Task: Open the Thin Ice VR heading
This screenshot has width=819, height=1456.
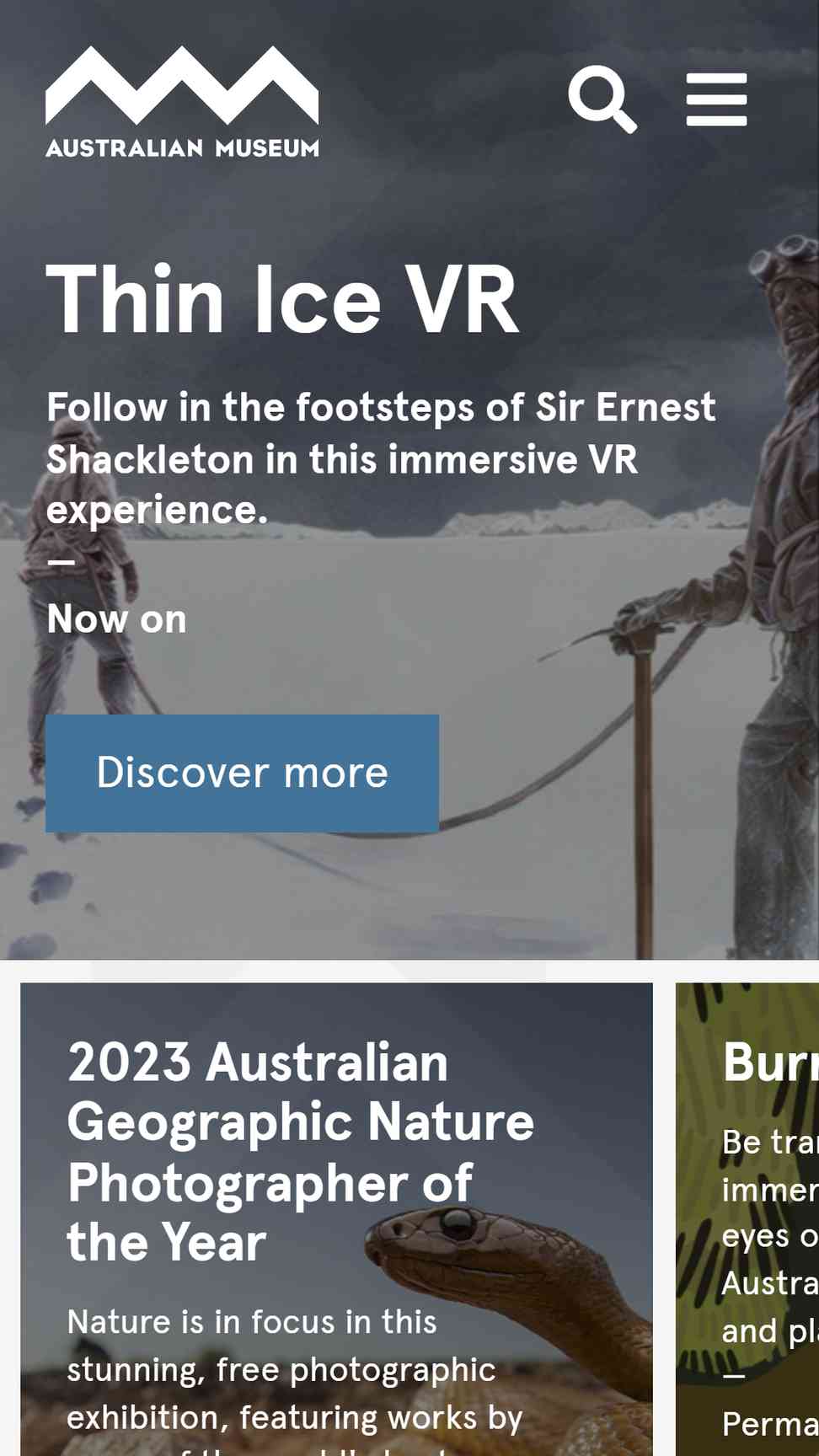Action: tap(282, 299)
